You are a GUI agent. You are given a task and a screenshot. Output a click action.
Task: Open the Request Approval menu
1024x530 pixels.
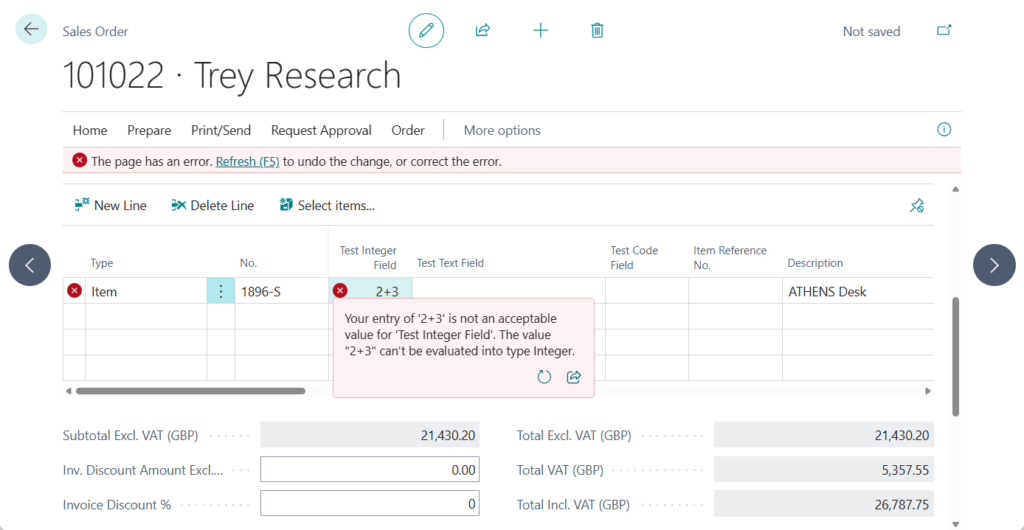321,131
